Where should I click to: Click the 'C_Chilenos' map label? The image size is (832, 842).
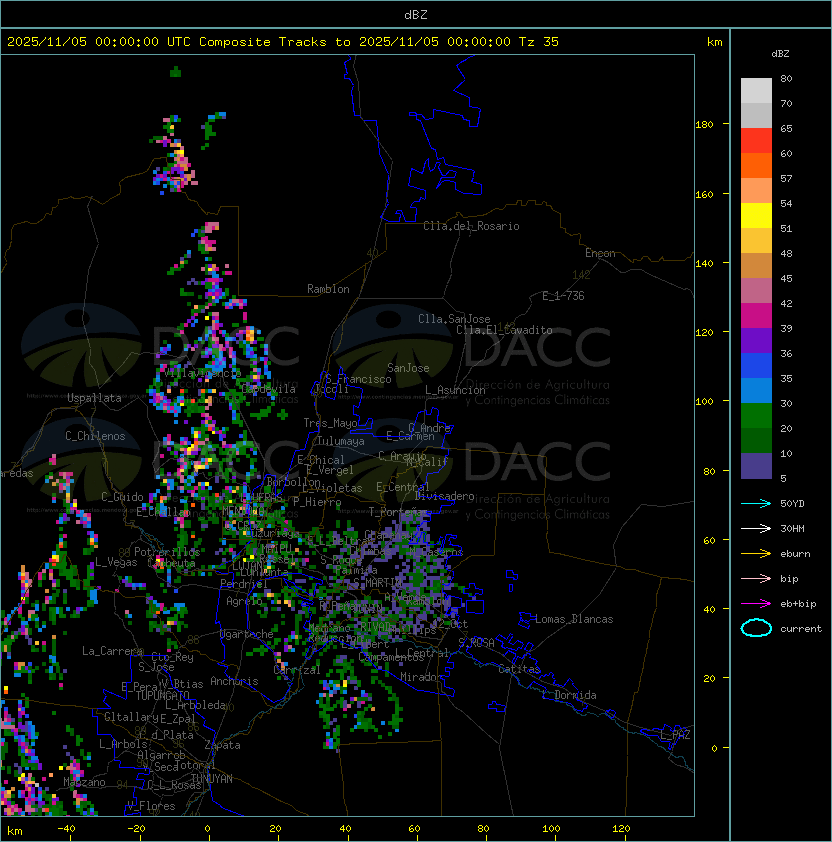tap(95, 436)
